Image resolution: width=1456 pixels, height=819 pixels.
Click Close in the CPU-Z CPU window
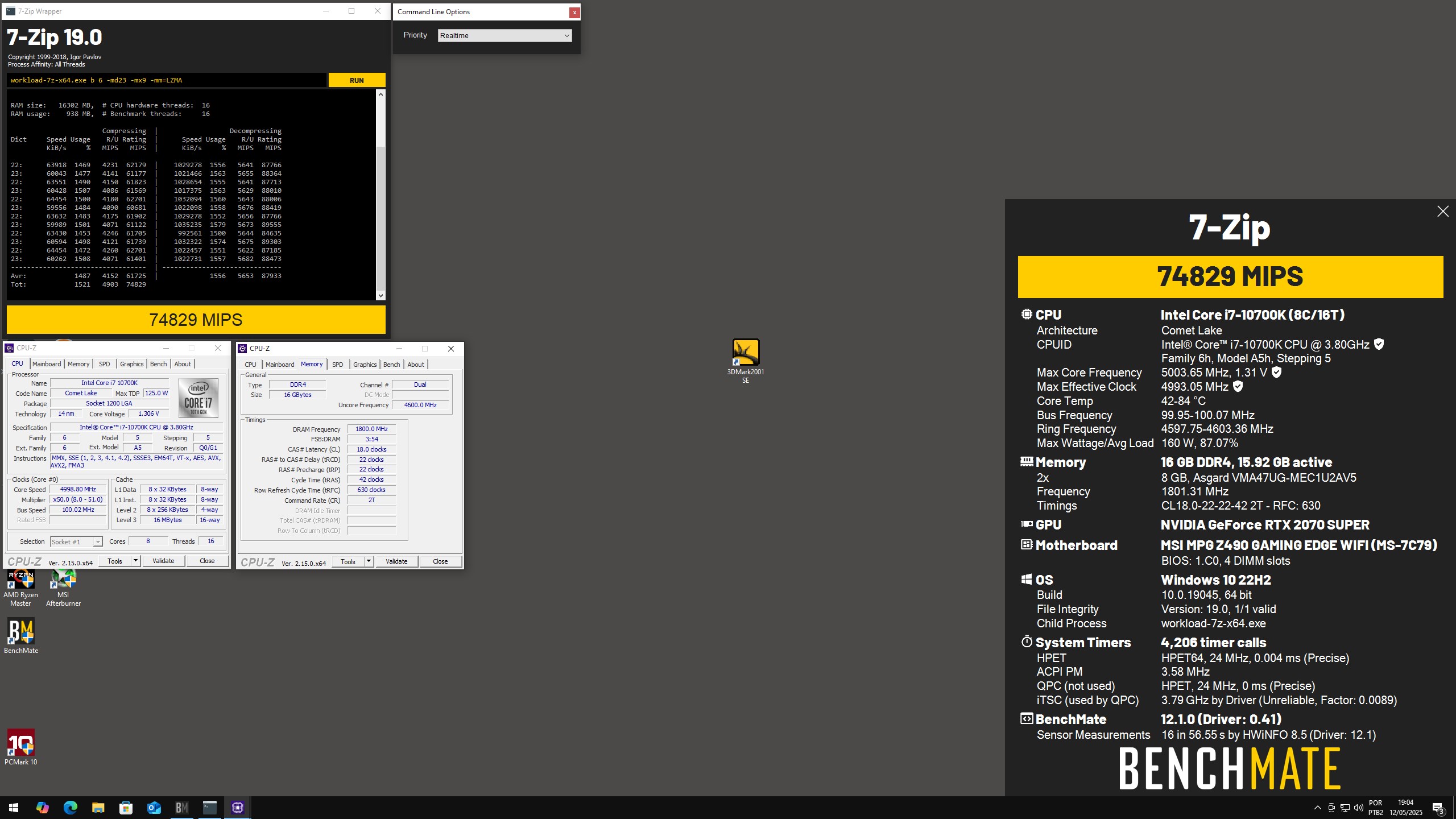click(207, 561)
